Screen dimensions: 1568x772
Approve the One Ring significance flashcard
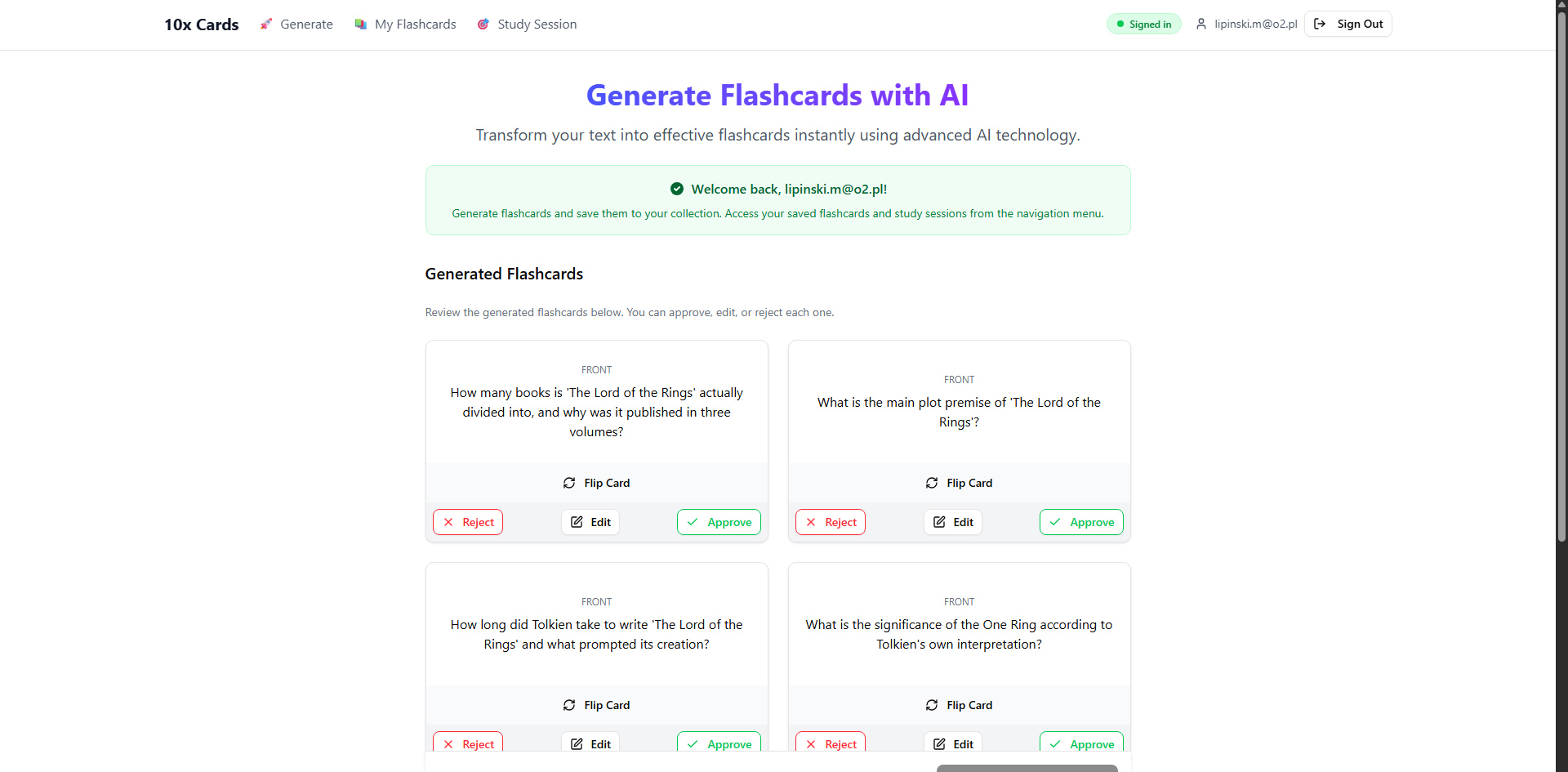(1081, 743)
